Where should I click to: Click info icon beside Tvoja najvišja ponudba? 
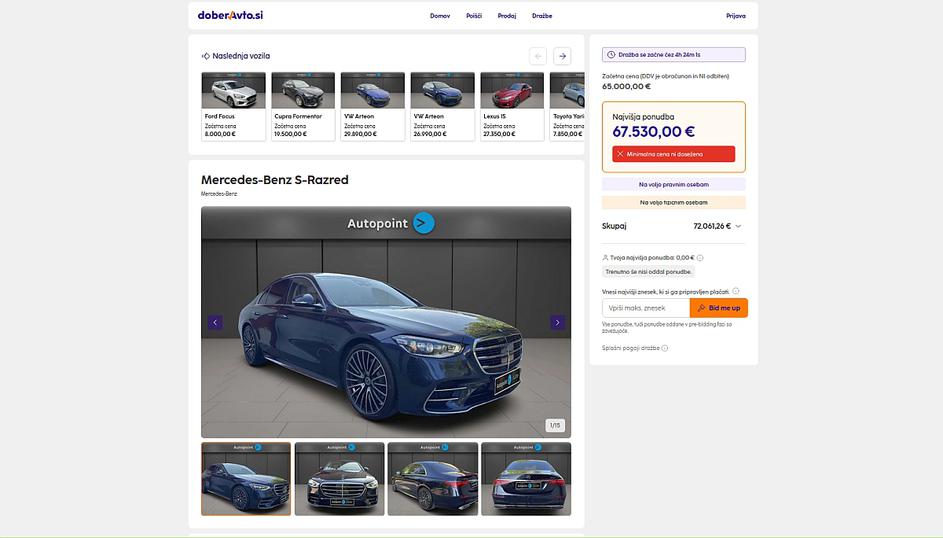tap(700, 258)
